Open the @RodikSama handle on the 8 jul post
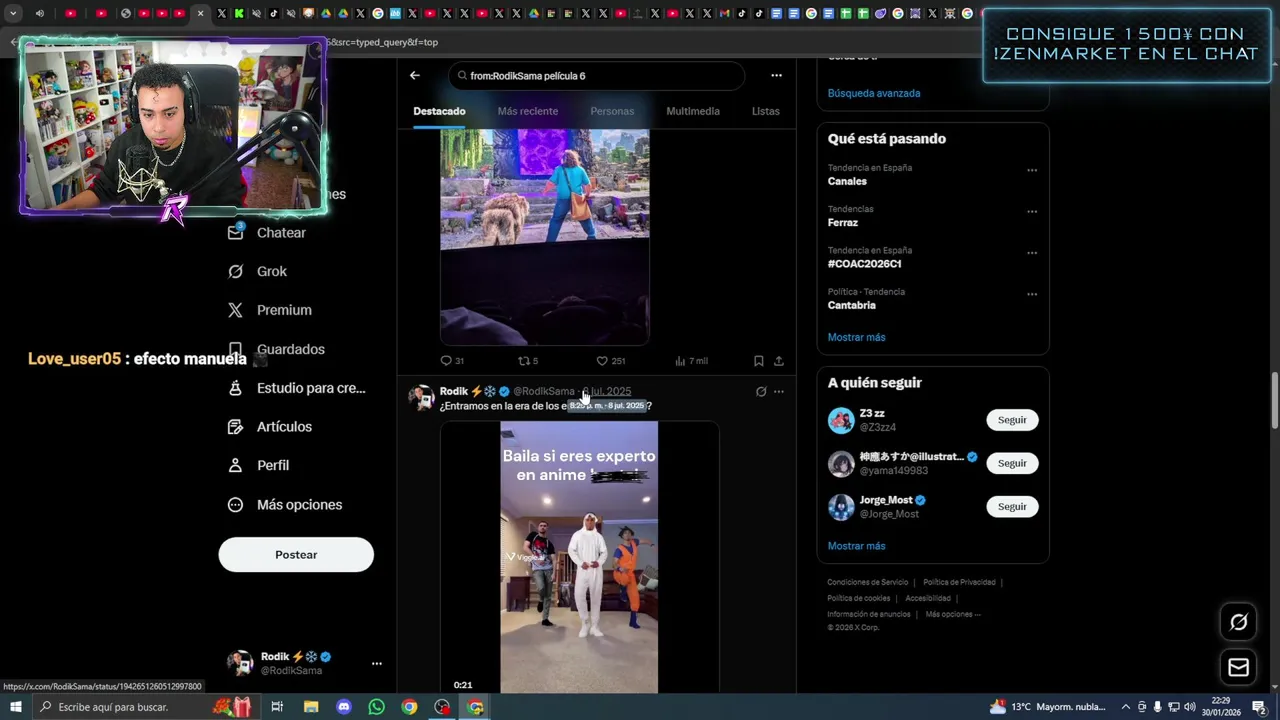Screen dimensions: 1280x720 click(544, 392)
